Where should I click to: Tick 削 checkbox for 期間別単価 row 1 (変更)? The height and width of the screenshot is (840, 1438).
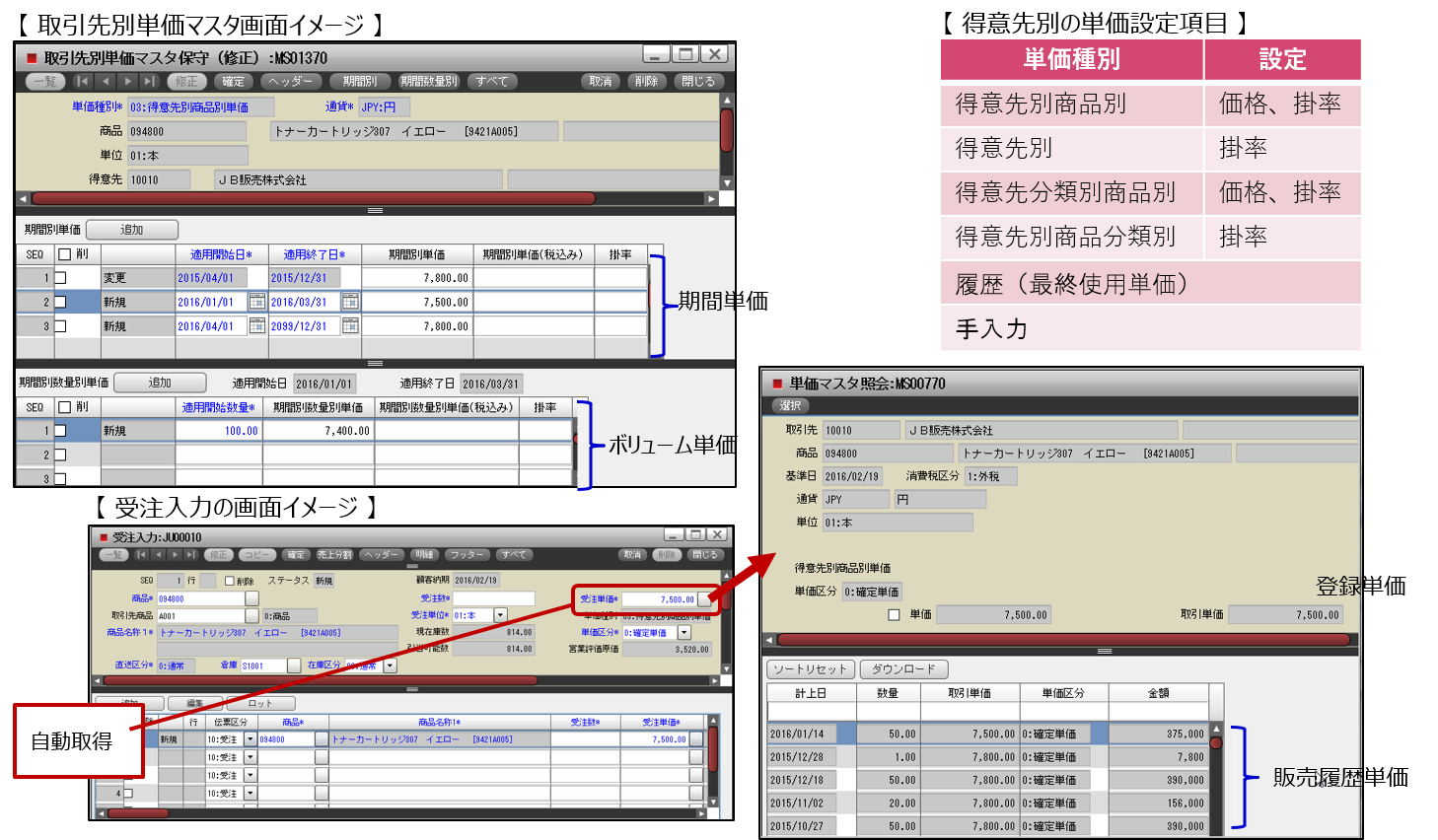(x=60, y=278)
